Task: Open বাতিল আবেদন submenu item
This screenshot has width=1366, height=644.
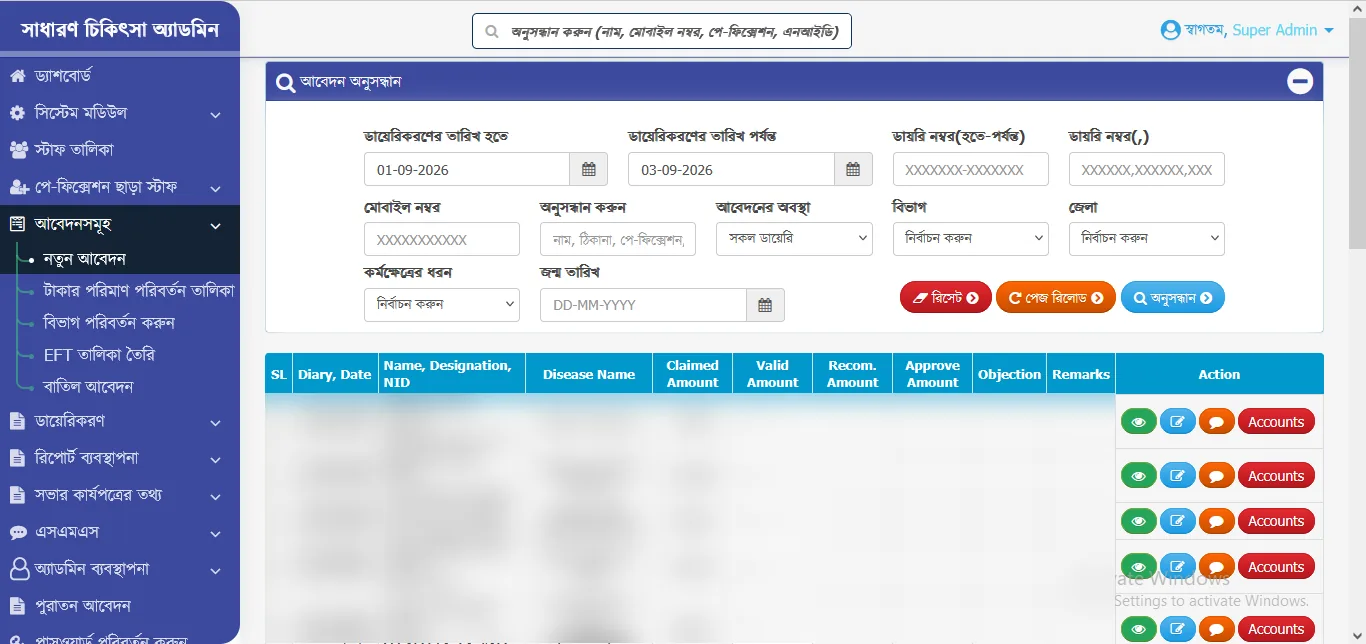Action: (x=89, y=387)
